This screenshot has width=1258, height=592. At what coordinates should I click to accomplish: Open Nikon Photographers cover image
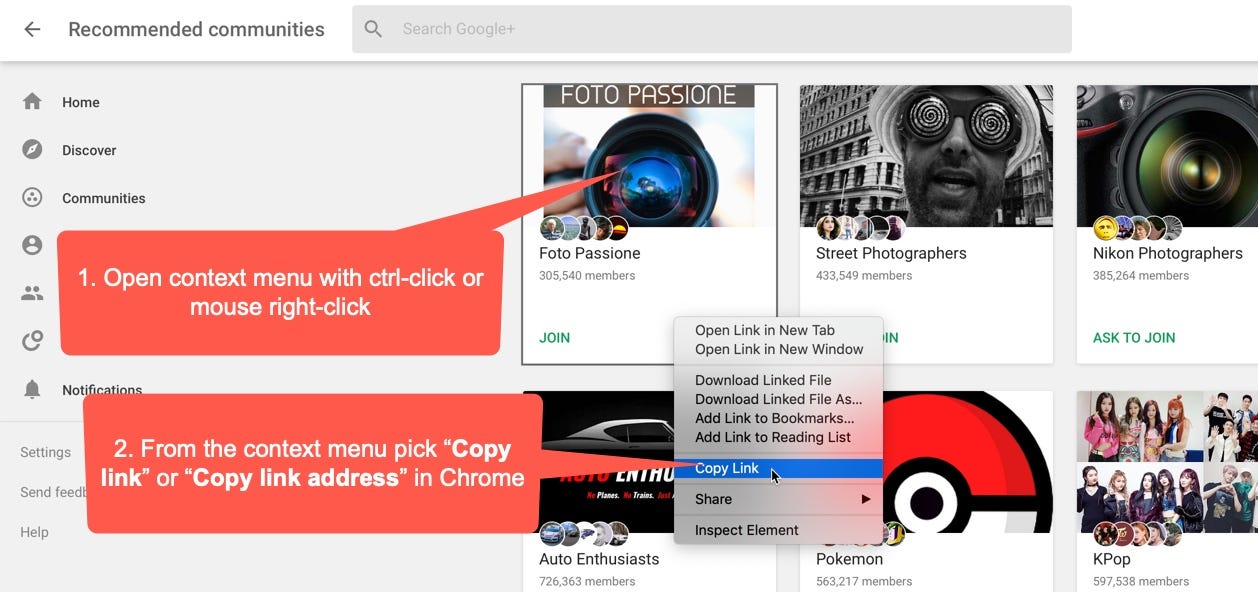[x=1167, y=156]
